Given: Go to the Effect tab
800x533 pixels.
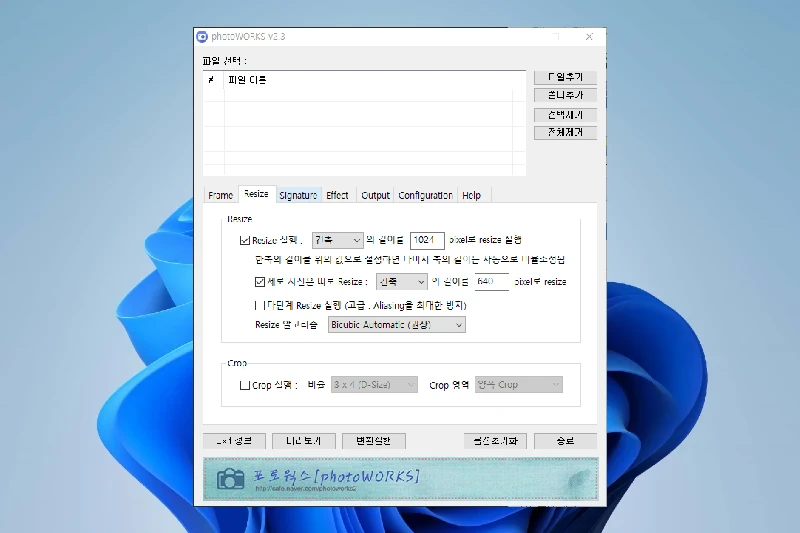Looking at the screenshot, I should point(337,195).
